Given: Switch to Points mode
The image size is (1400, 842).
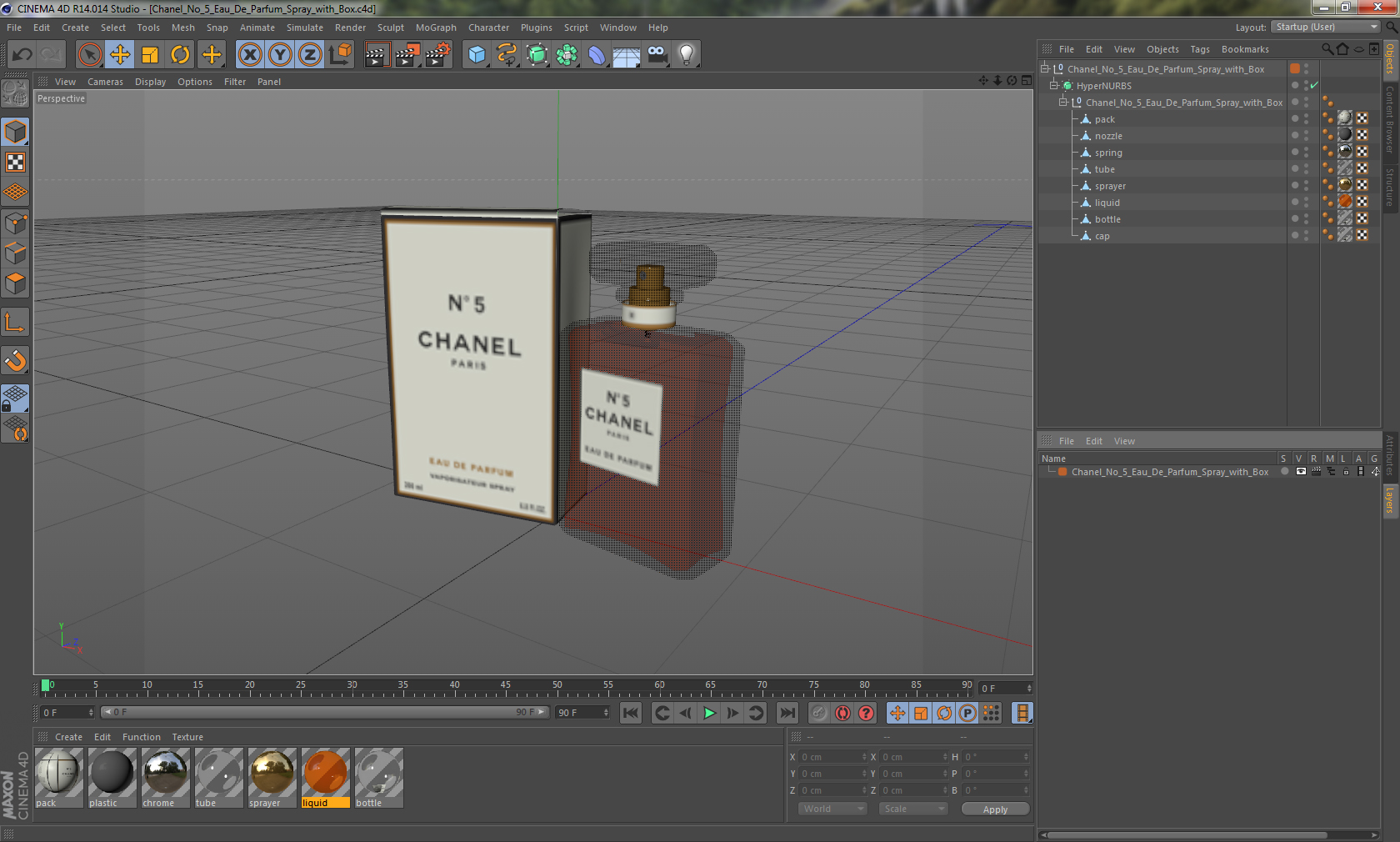Looking at the screenshot, I should [x=16, y=223].
